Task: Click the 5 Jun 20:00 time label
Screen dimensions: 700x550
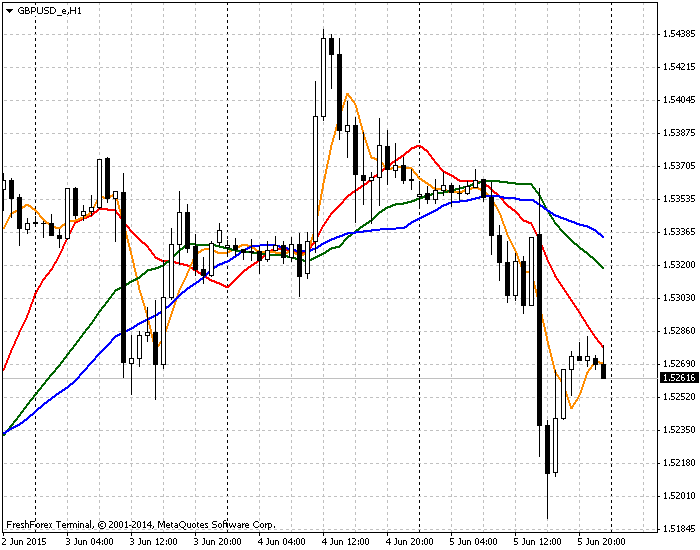Action: 601,542
